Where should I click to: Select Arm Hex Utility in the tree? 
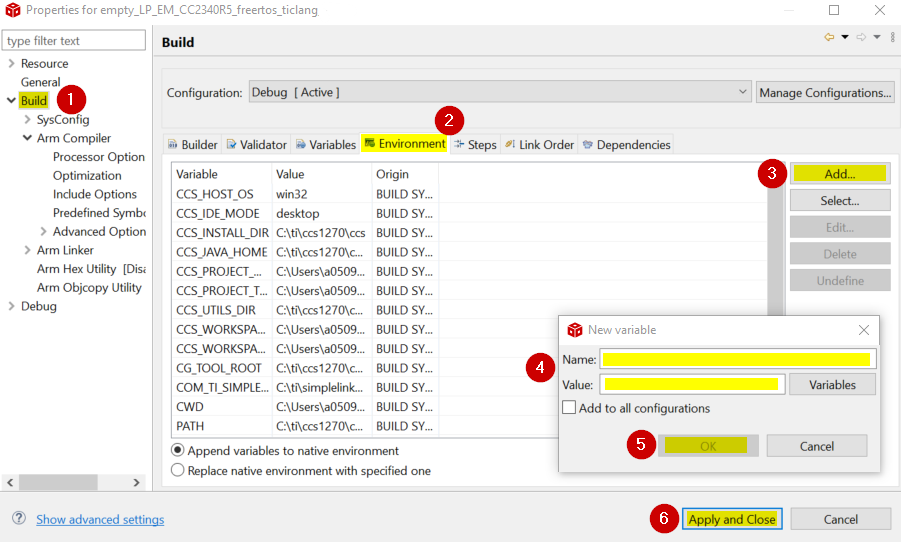91,268
